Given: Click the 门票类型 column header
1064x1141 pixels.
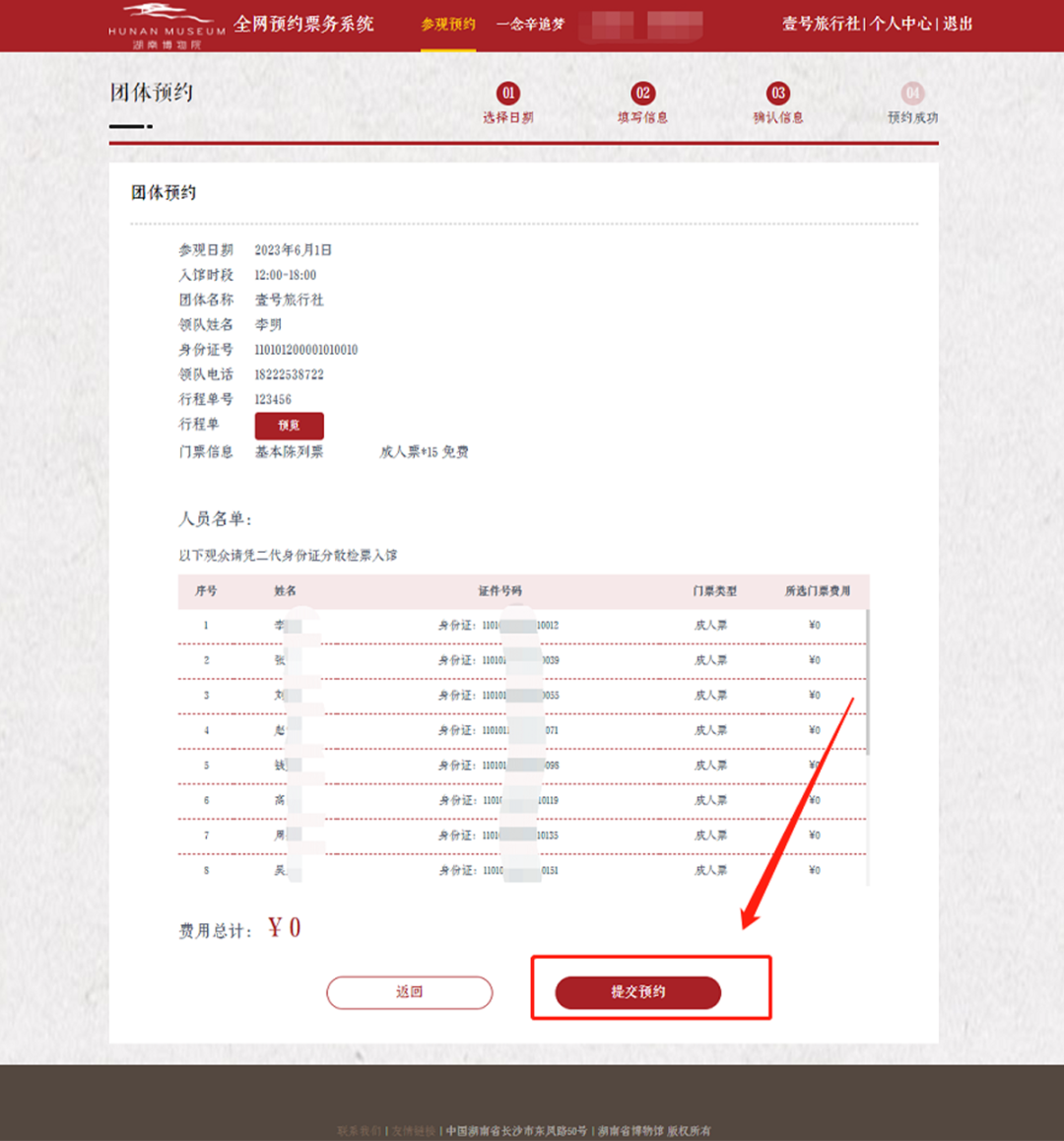Looking at the screenshot, I should pos(714,591).
